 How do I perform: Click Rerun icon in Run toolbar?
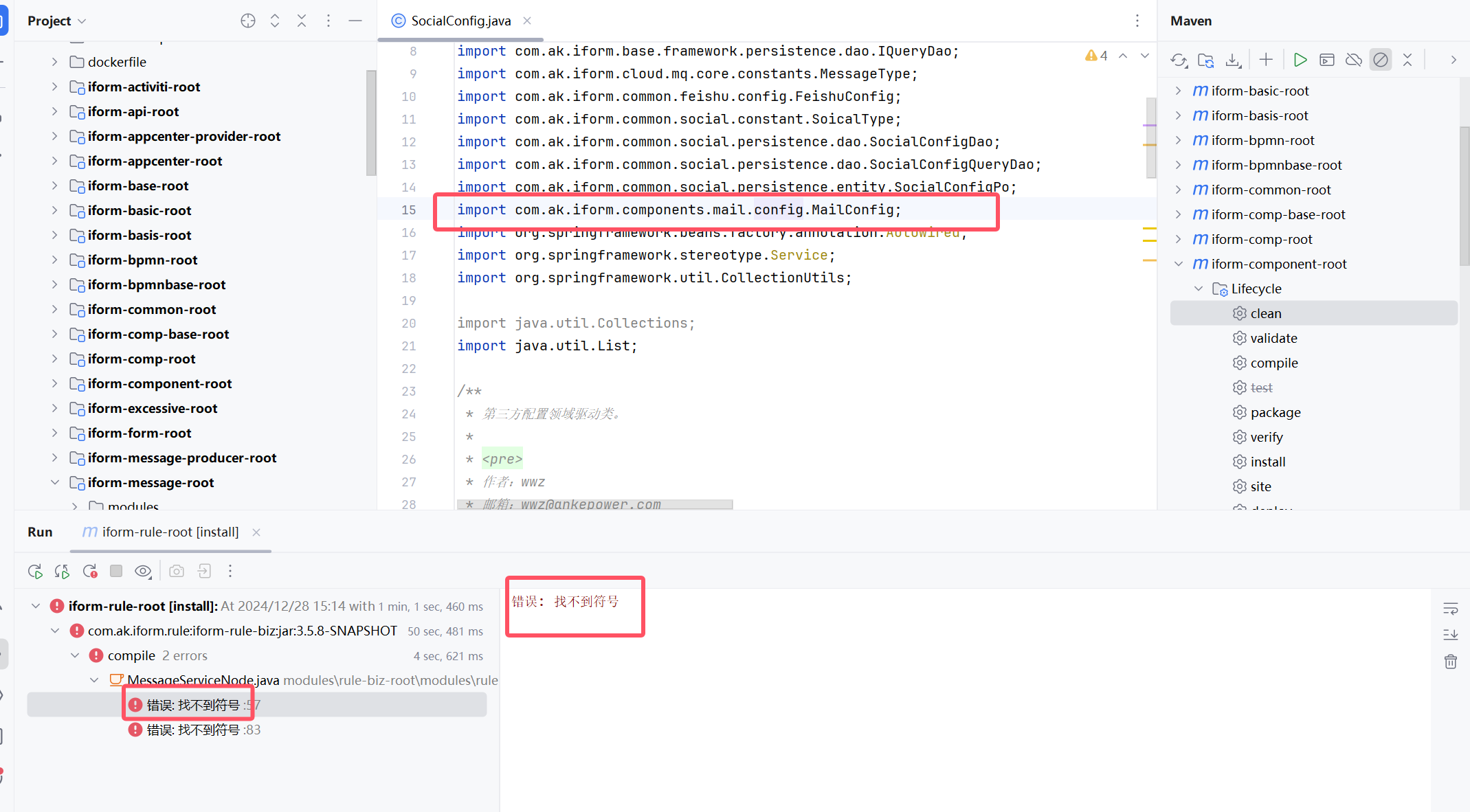point(35,571)
